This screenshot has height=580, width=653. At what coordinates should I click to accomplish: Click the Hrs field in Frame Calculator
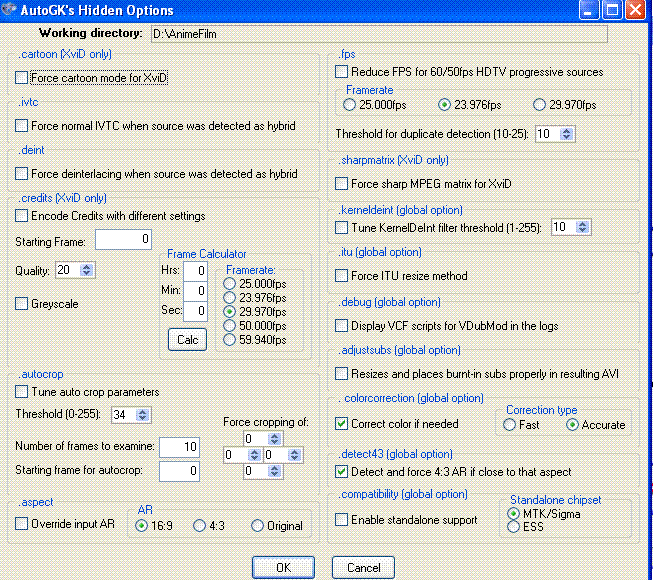click(195, 271)
